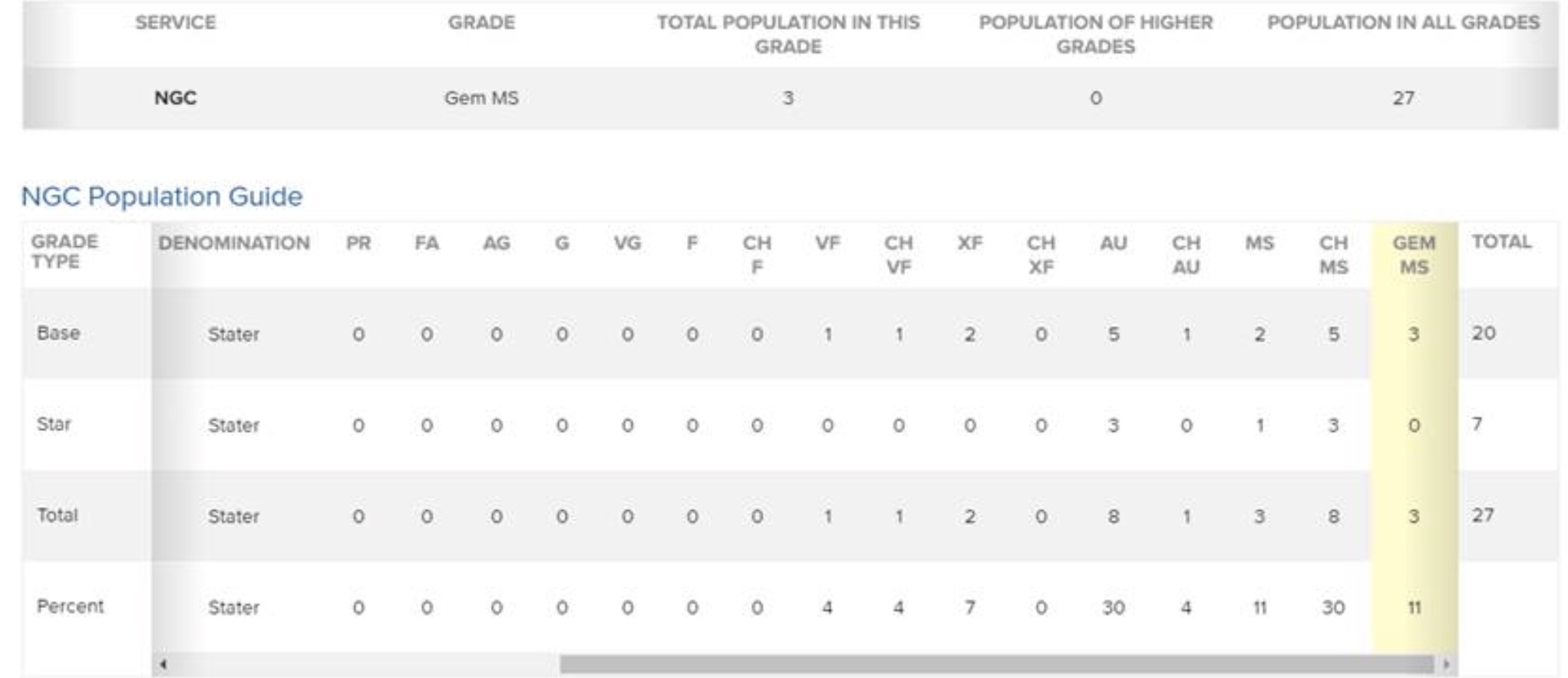Select the highlighted GEM MS column header
The height and width of the screenshot is (678, 1568).
[1414, 255]
